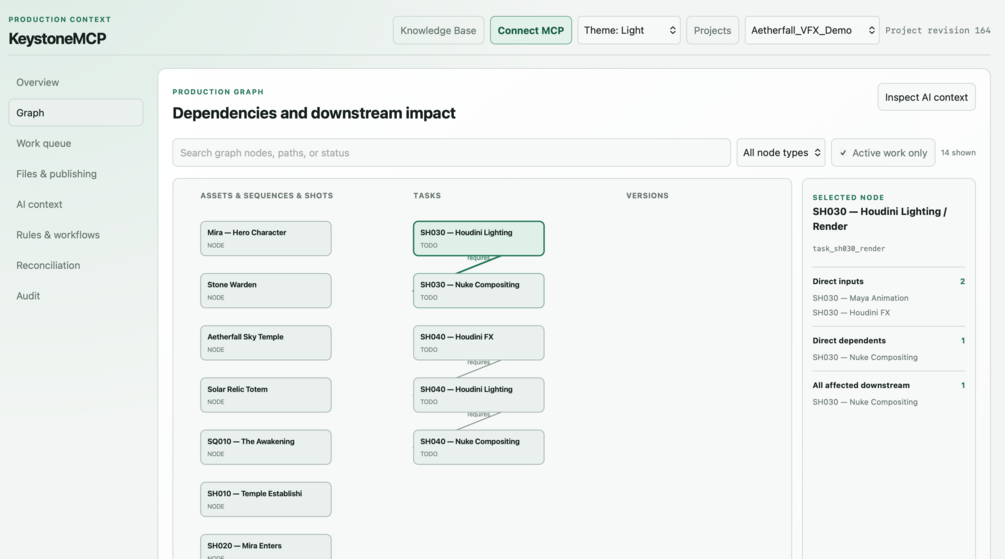Click SH030 — Houdini FX under Direct inputs
1005x559 pixels.
point(851,313)
